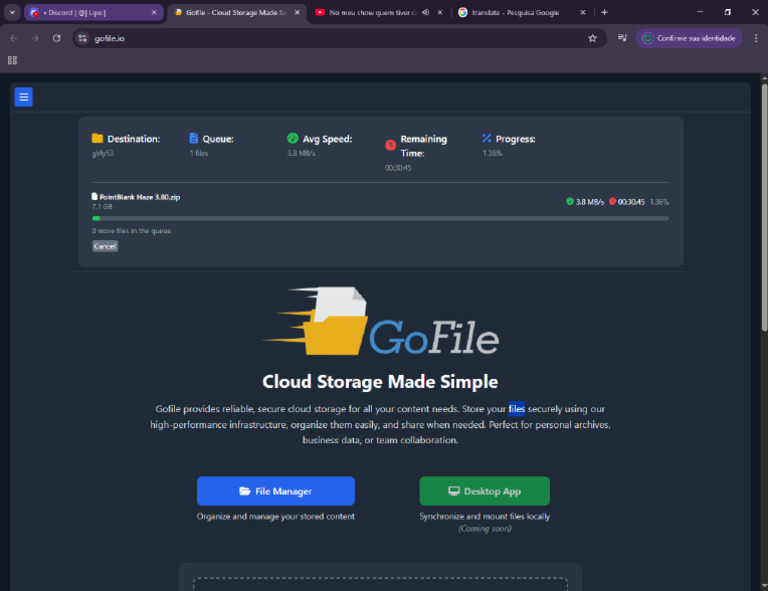Screen dimensions: 768x591
Task: Open the GoFile hamburger menu
Action: 24,97
